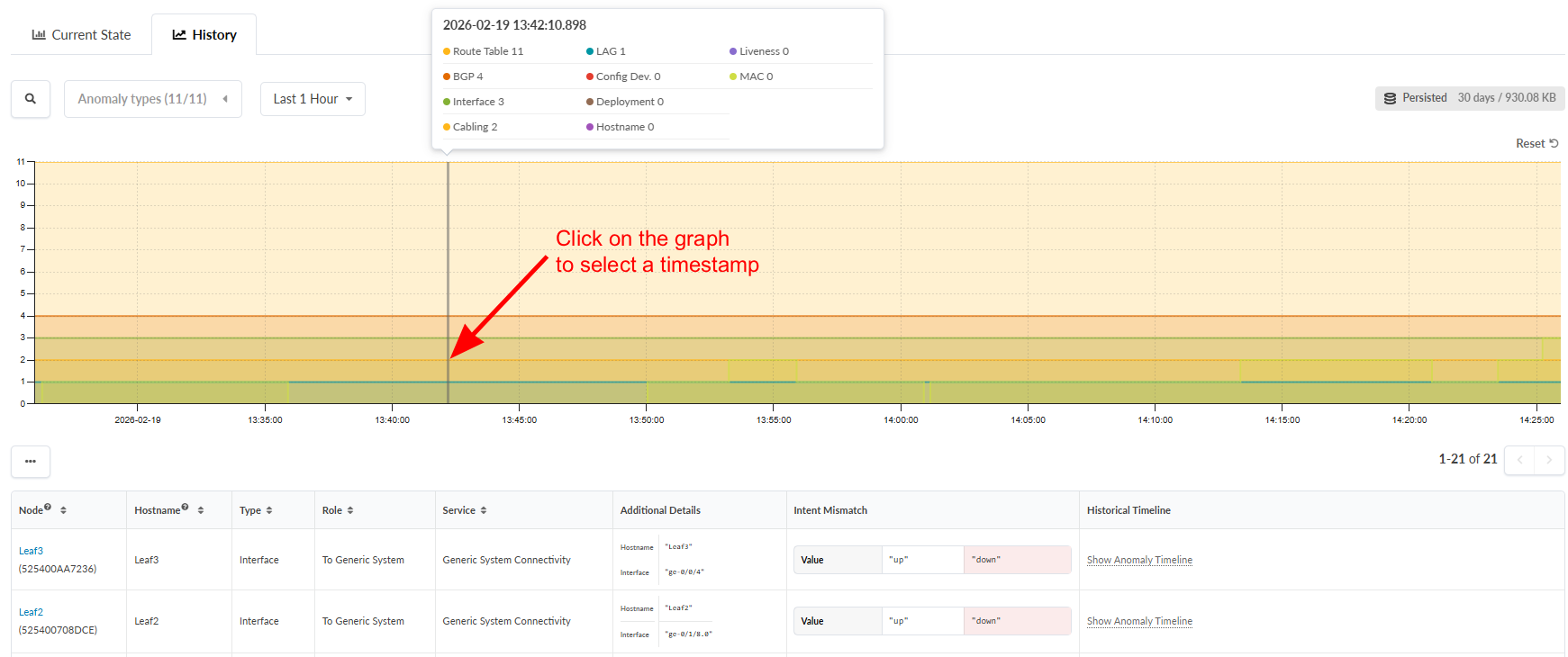Show Anomaly Timeline for Leaf3 row

tap(1139, 560)
